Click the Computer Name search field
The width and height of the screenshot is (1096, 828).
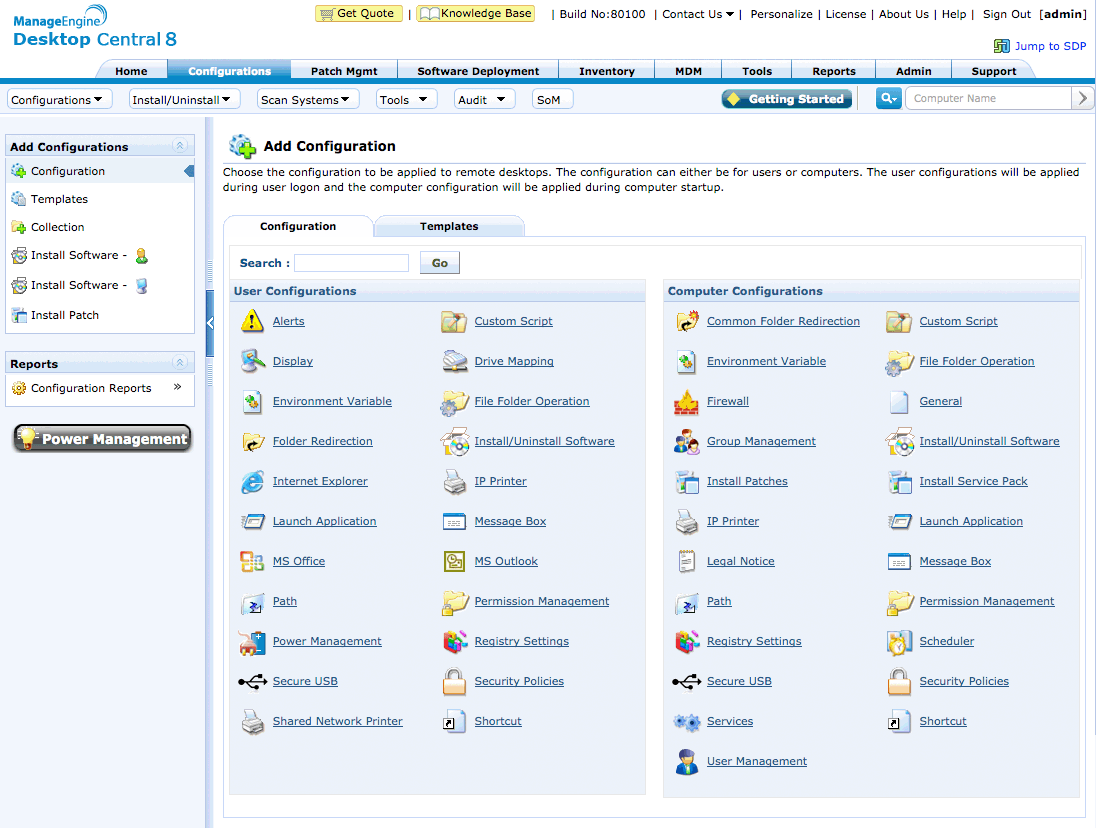pos(988,99)
